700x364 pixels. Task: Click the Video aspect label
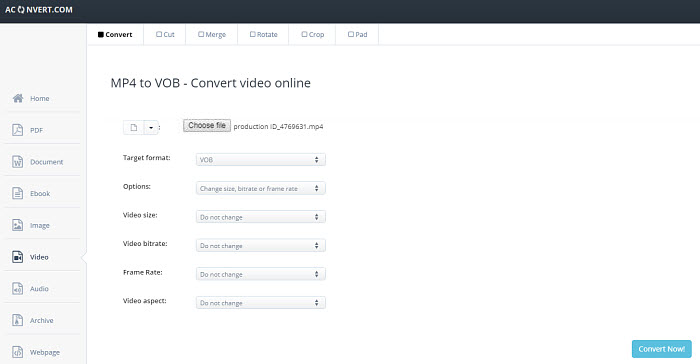coord(145,301)
